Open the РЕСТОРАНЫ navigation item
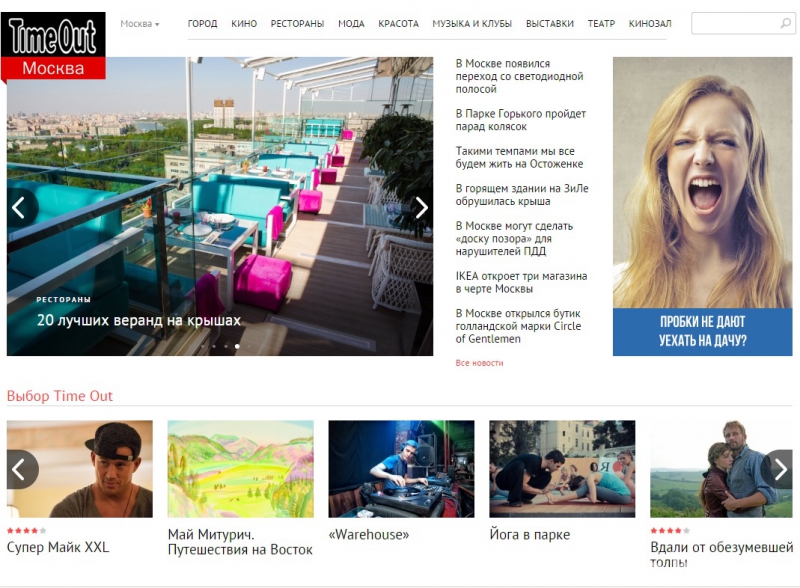Image resolution: width=800 pixels, height=588 pixels. [x=297, y=24]
